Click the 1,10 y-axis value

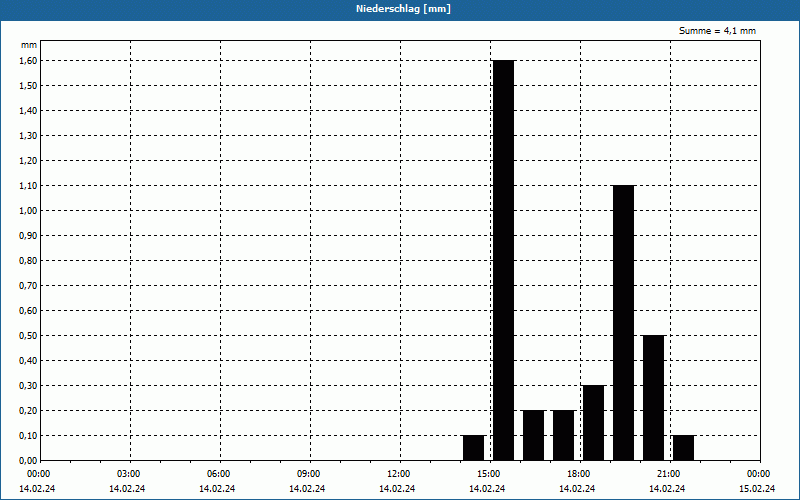click(28, 185)
